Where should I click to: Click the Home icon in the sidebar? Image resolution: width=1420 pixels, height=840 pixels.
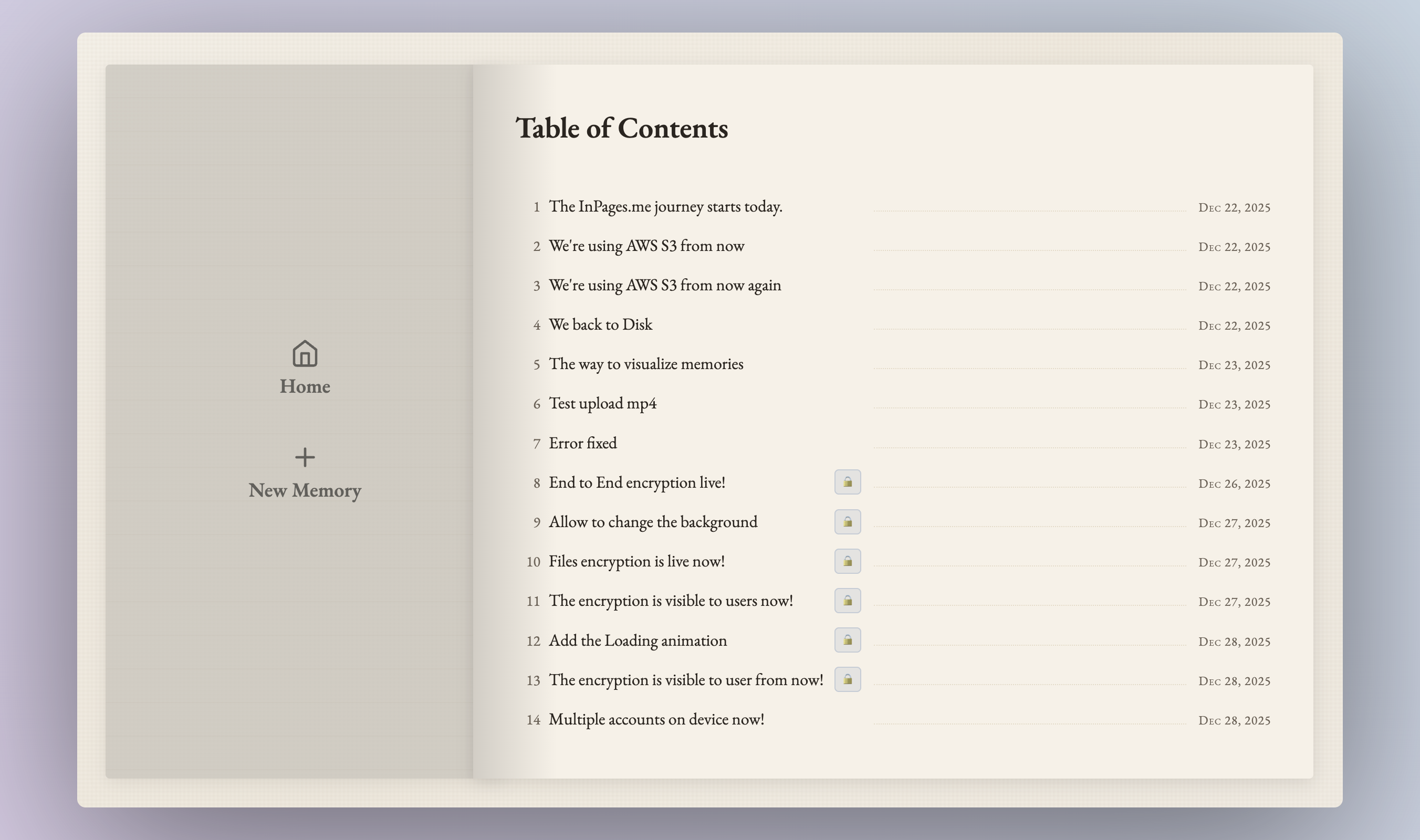304,354
